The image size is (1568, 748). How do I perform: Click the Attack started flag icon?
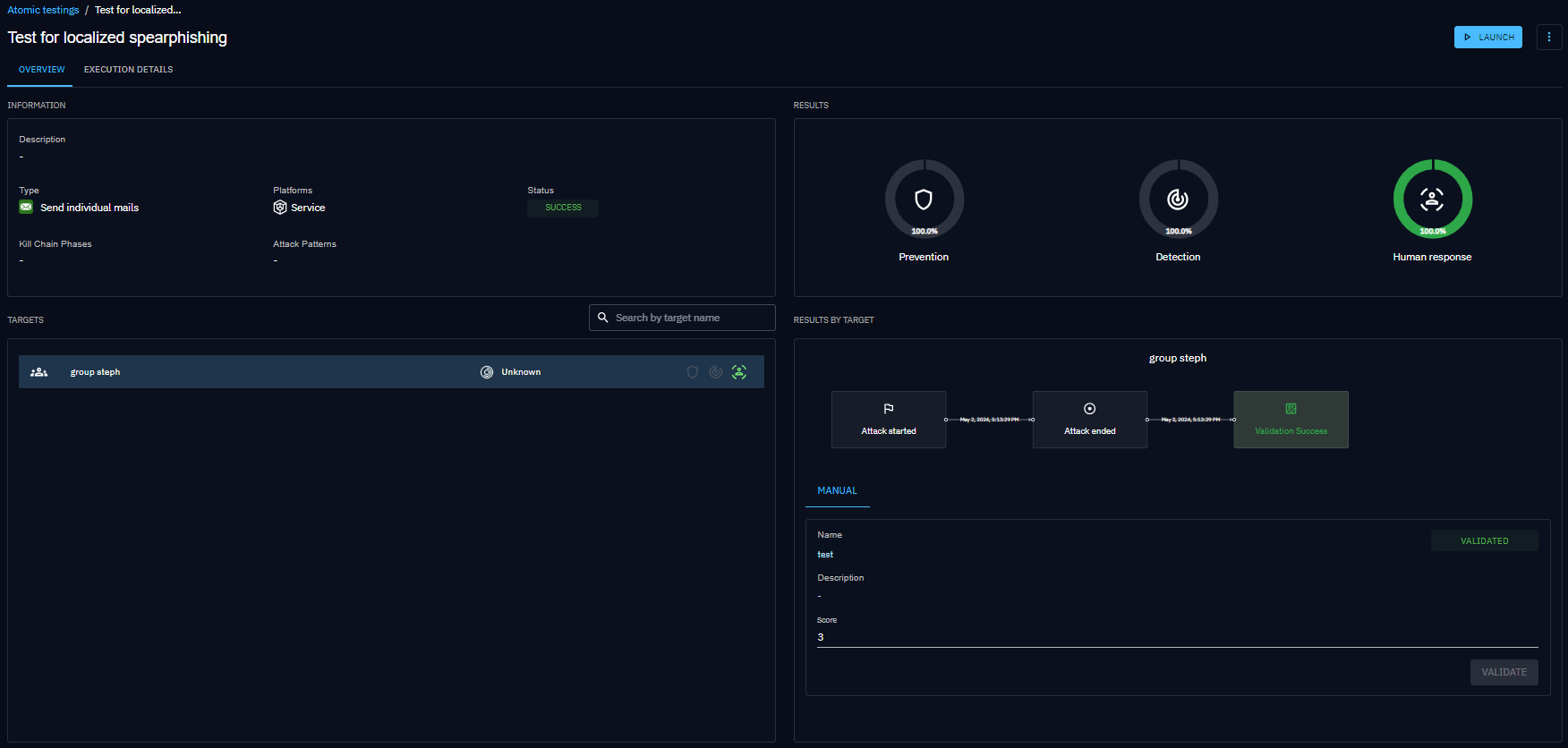889,409
